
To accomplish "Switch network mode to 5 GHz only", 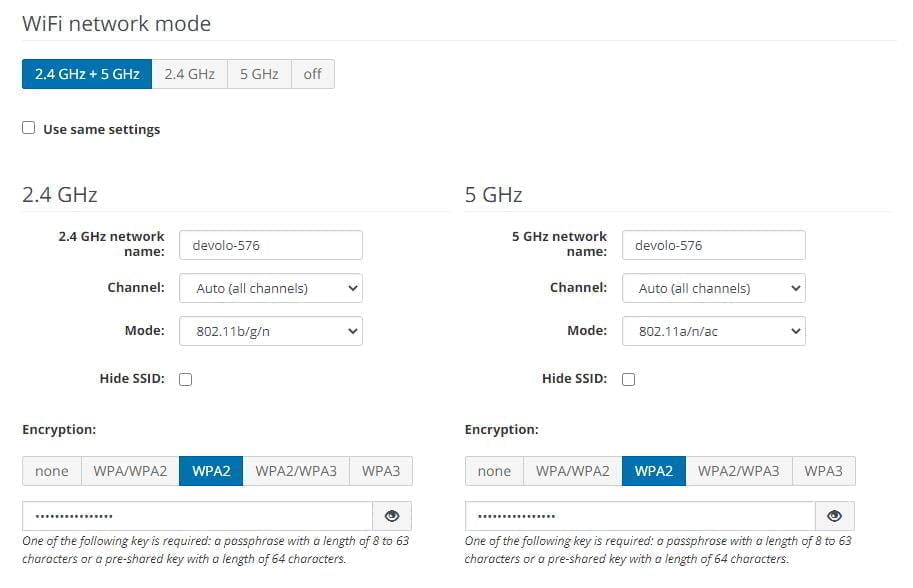I will [259, 74].
